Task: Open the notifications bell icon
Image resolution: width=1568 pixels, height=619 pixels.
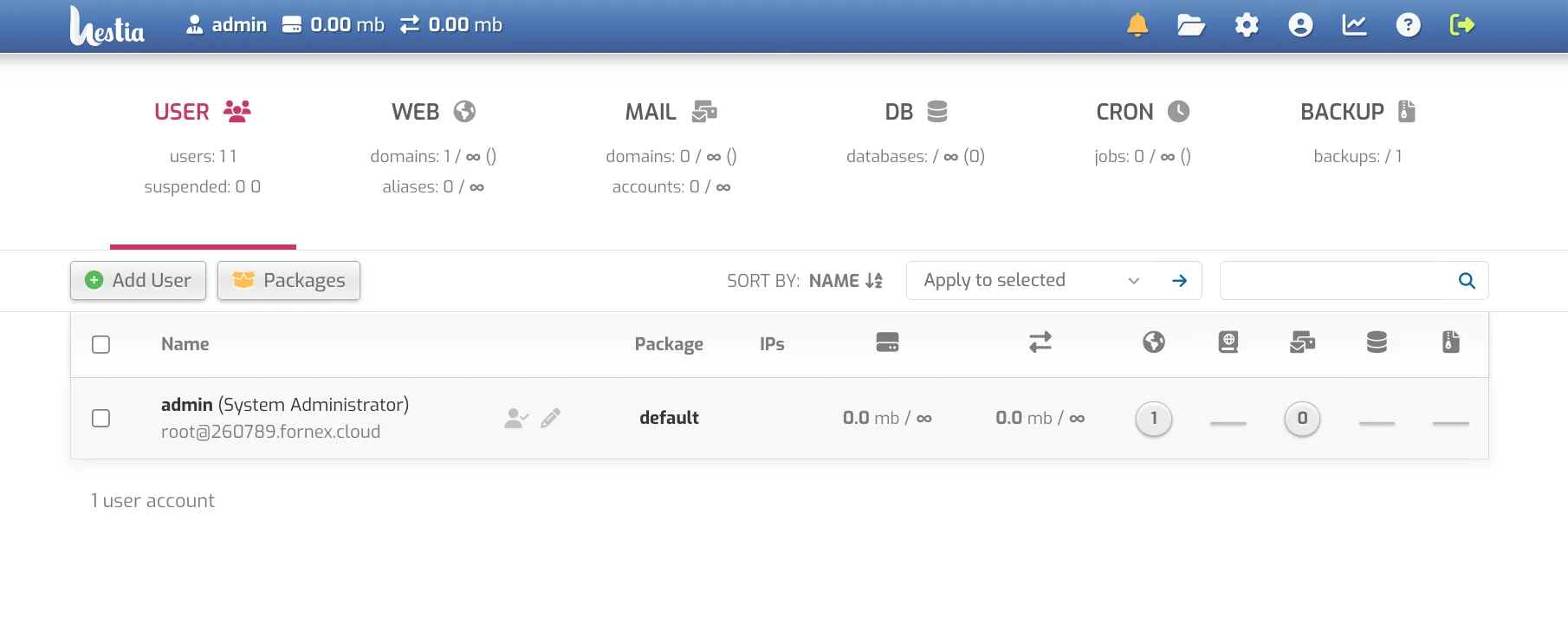Action: coord(1137,25)
